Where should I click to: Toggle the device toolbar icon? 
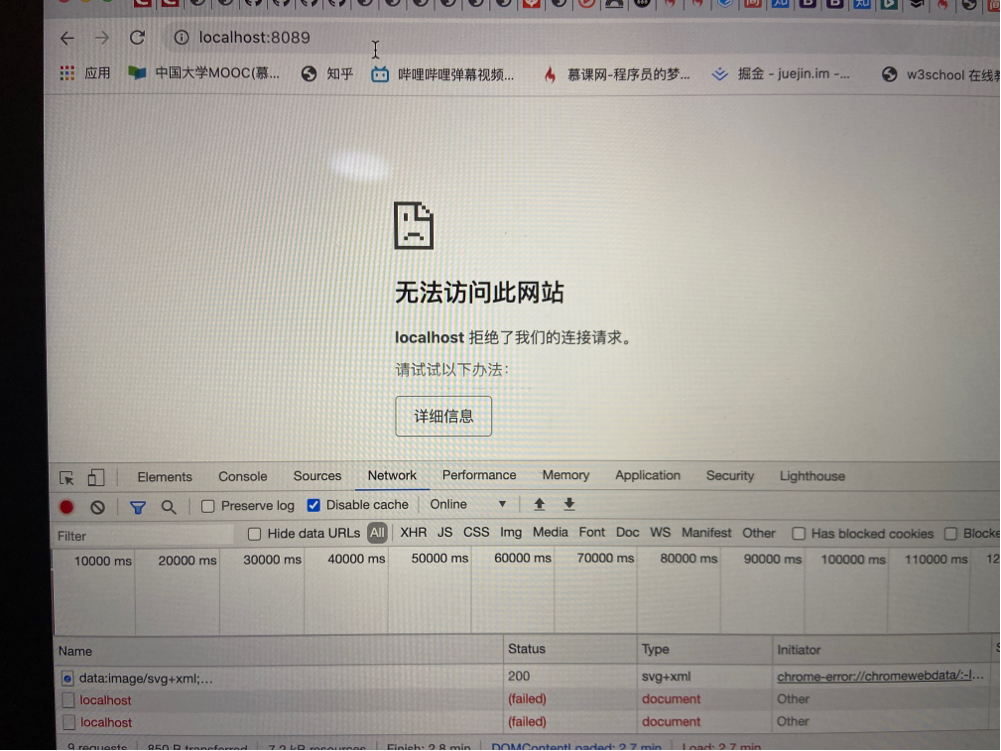point(96,477)
